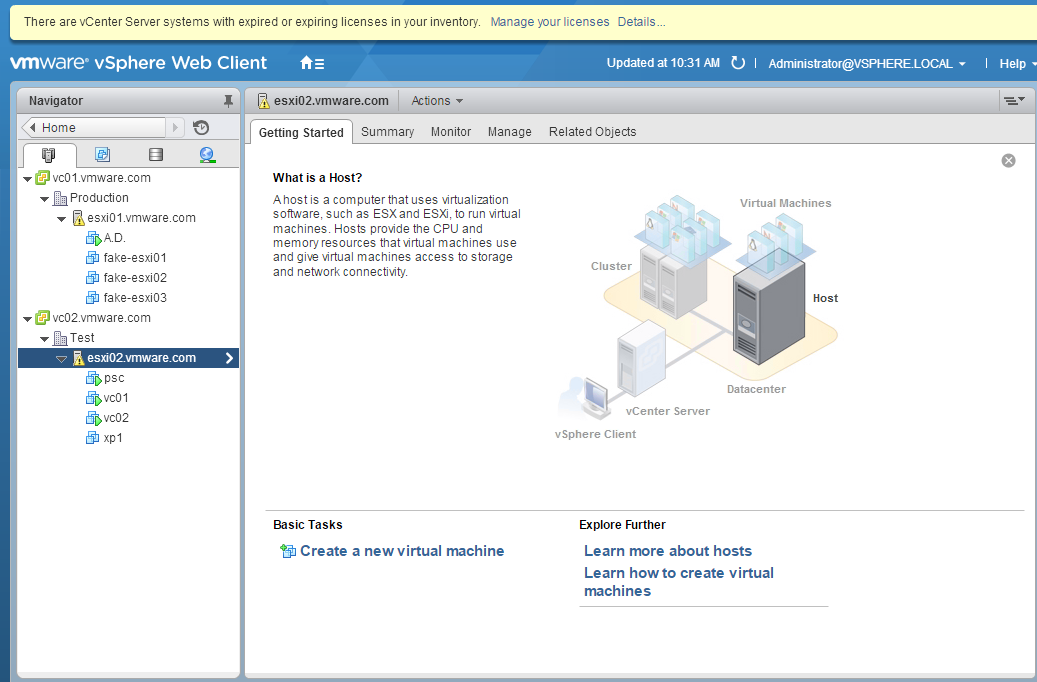
Task: Collapse the esxi02.vmware.com host node
Action: tap(62, 359)
